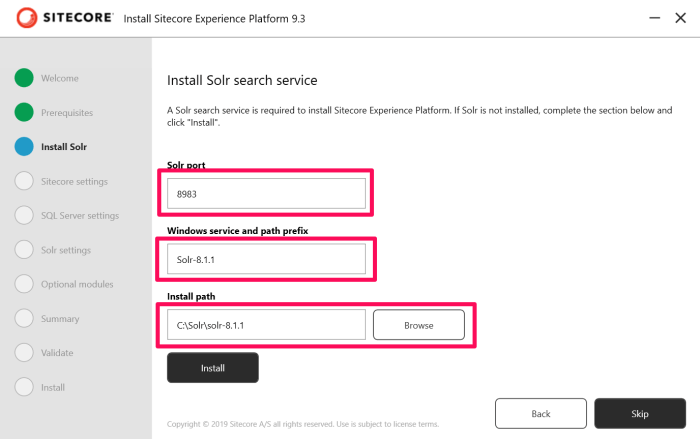Click the Solr requirement description paragraph
The image size is (700, 439).
point(420,116)
